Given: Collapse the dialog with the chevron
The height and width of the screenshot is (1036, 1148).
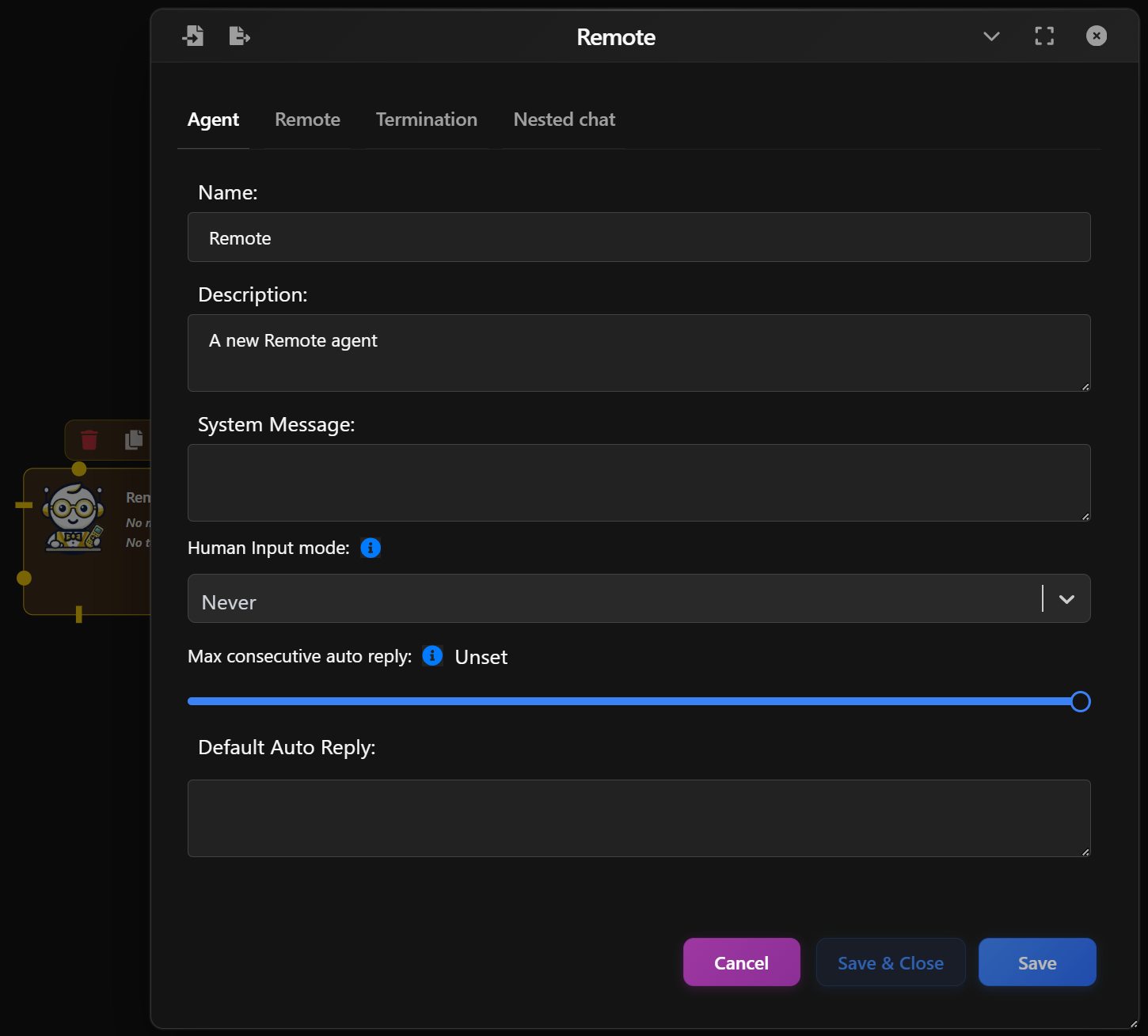Looking at the screenshot, I should tap(991, 36).
